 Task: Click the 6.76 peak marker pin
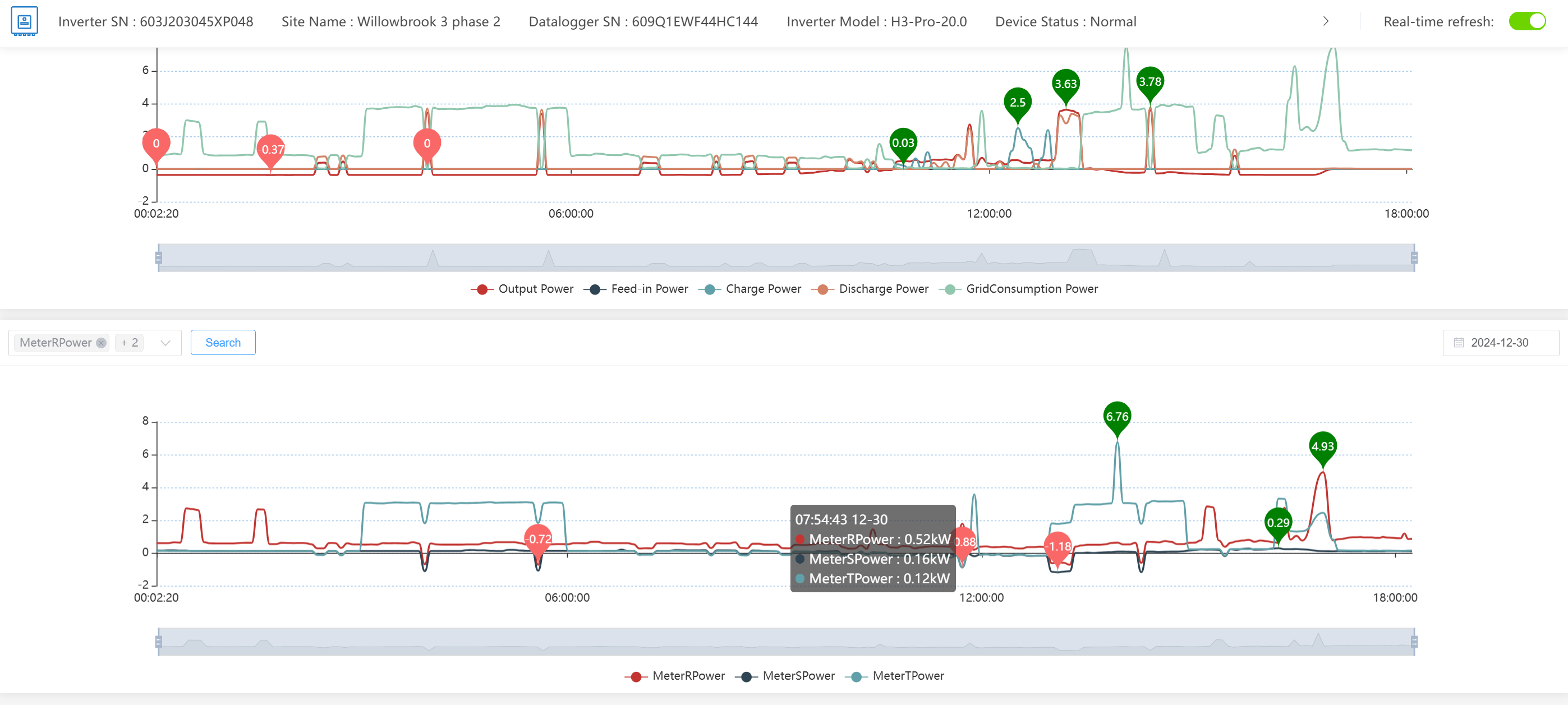(1116, 417)
